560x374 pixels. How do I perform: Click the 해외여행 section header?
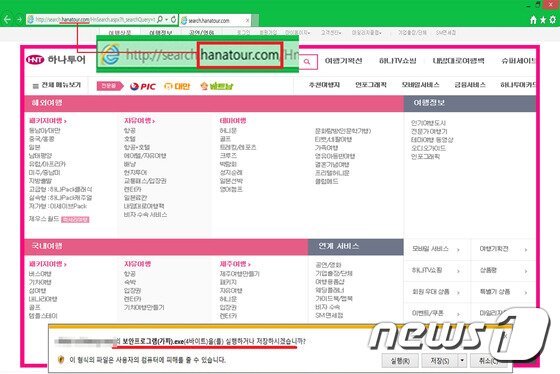[214, 103]
